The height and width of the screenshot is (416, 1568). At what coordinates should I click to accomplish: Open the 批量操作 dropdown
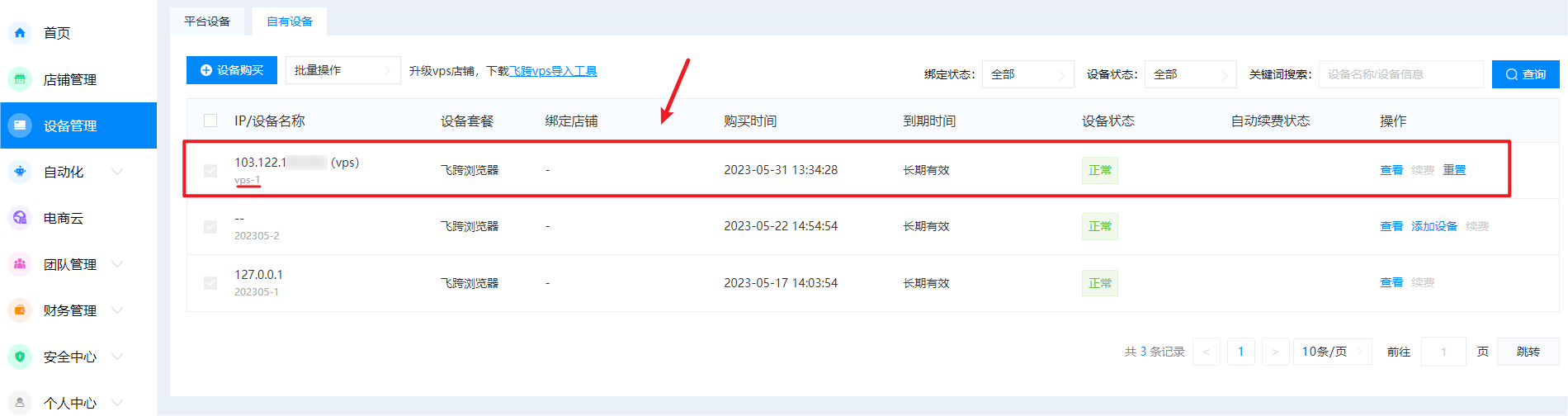tap(342, 70)
